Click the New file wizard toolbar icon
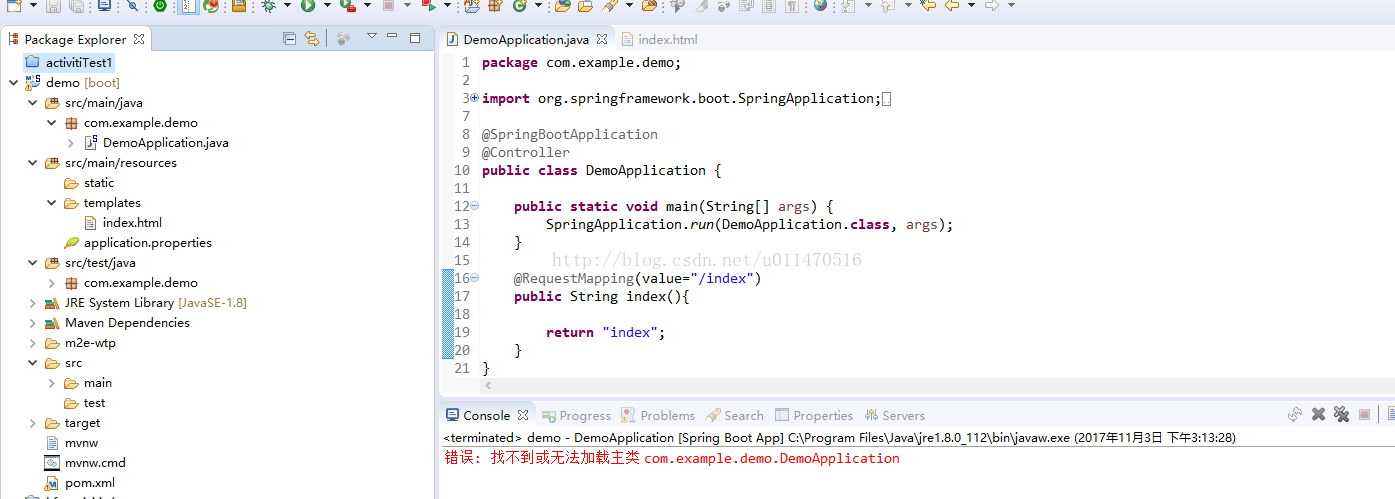This screenshot has height=499, width=1395. (13, 6)
